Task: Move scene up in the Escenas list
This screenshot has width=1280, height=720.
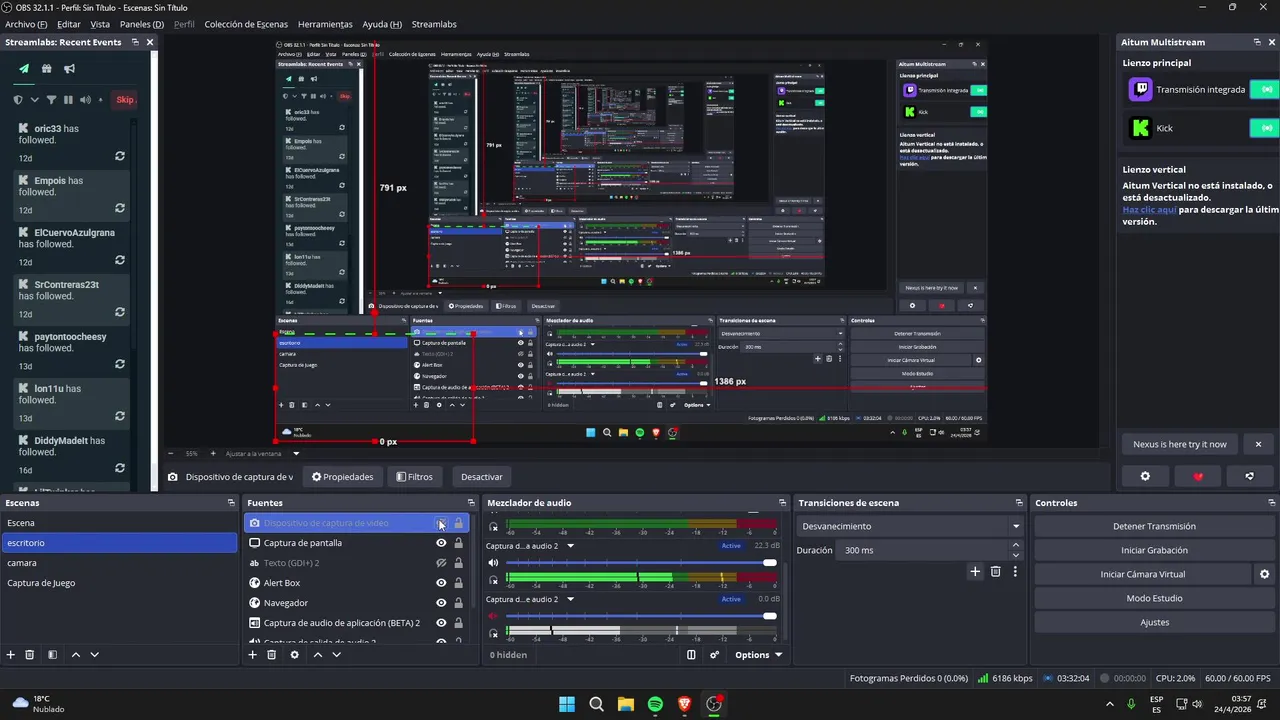Action: pos(76,655)
